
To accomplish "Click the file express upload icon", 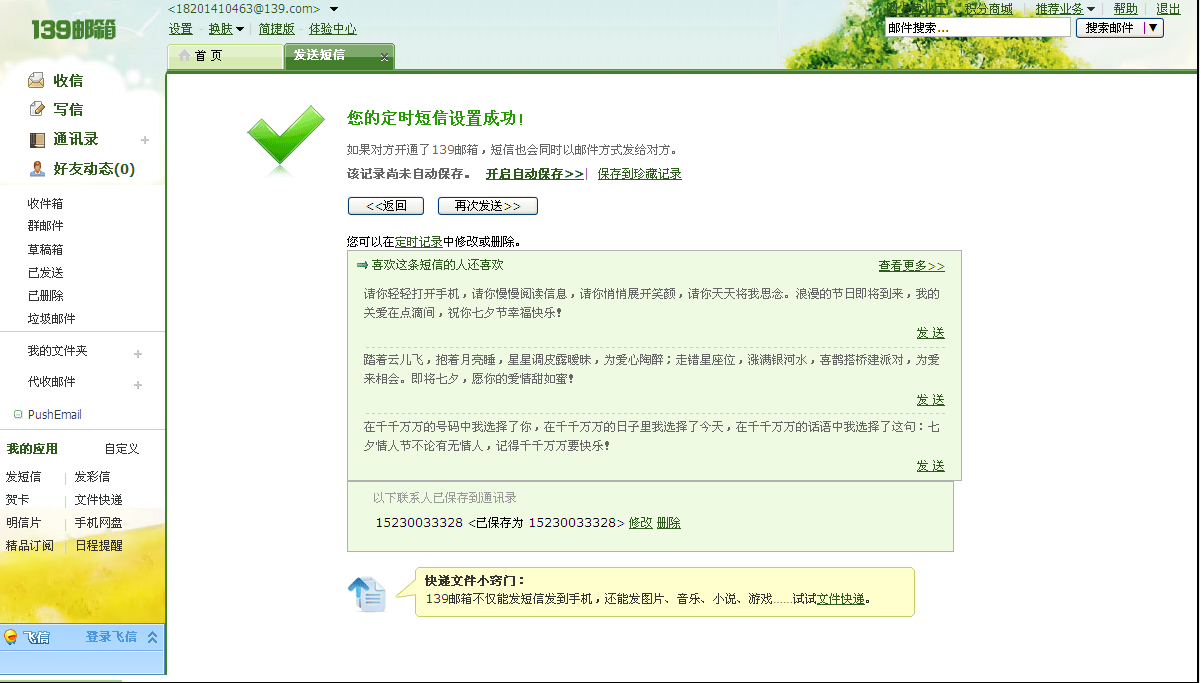I will pyautogui.click(x=367, y=594).
